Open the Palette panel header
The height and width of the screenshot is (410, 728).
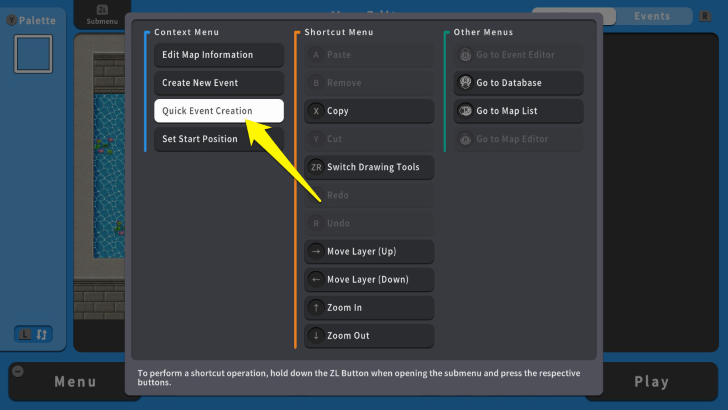pyautogui.click(x=31, y=20)
